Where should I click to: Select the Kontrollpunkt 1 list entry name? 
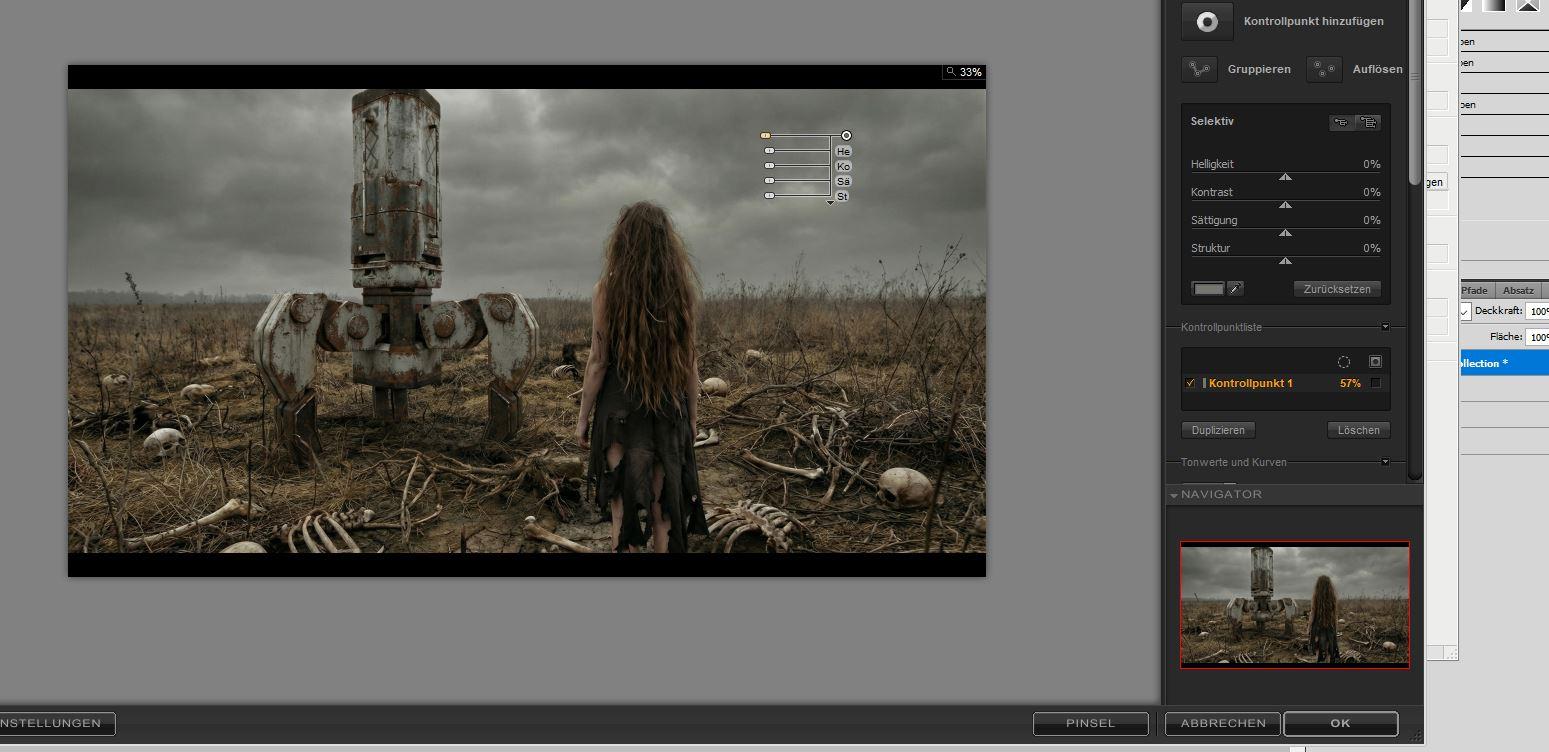tap(1251, 383)
